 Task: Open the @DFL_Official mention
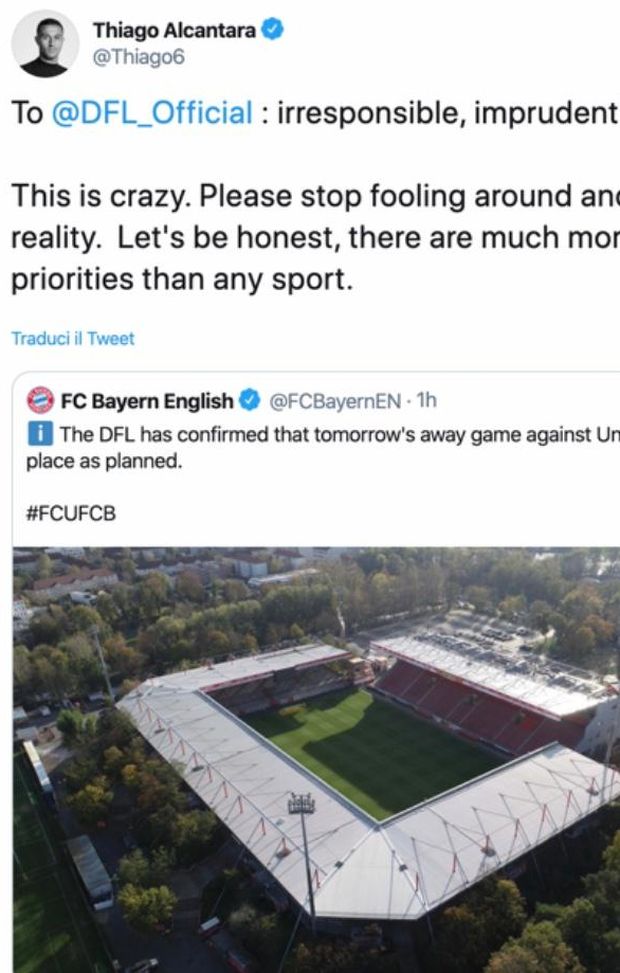coord(150,113)
